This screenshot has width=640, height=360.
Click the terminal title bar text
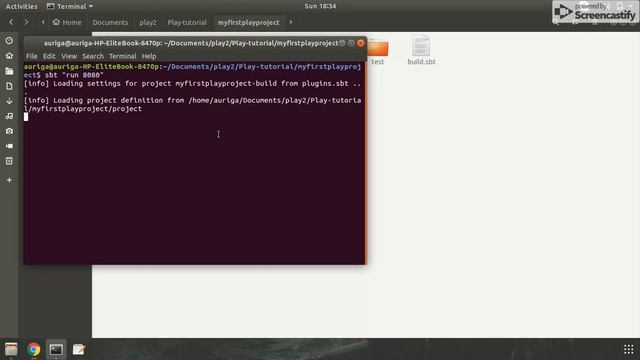point(191,43)
